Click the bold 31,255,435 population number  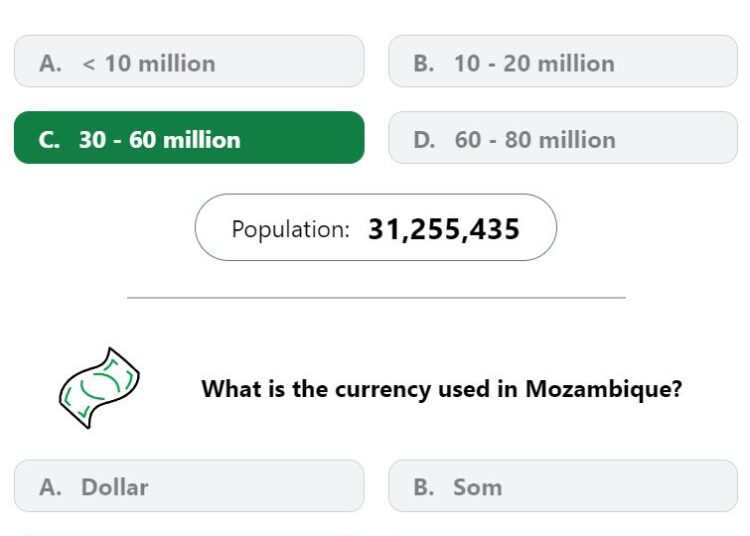point(444,230)
